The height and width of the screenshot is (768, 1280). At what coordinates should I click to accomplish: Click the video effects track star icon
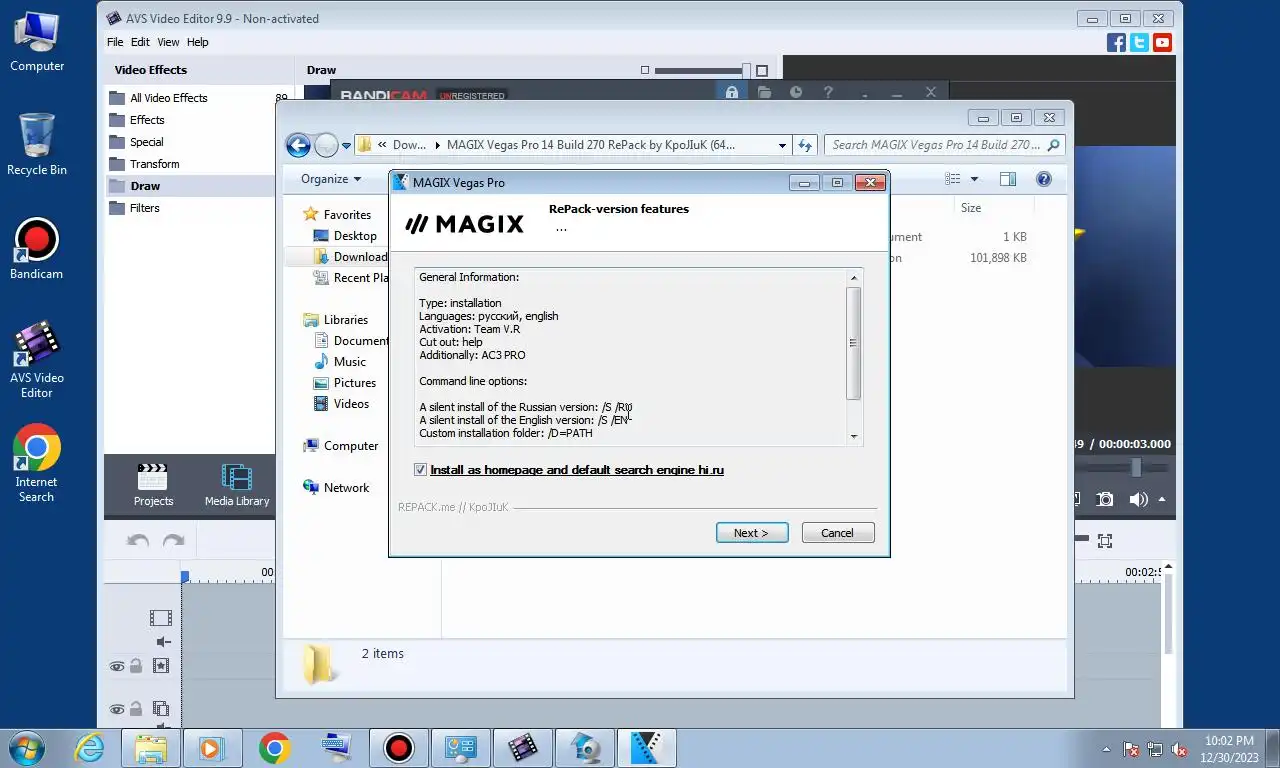pos(160,666)
